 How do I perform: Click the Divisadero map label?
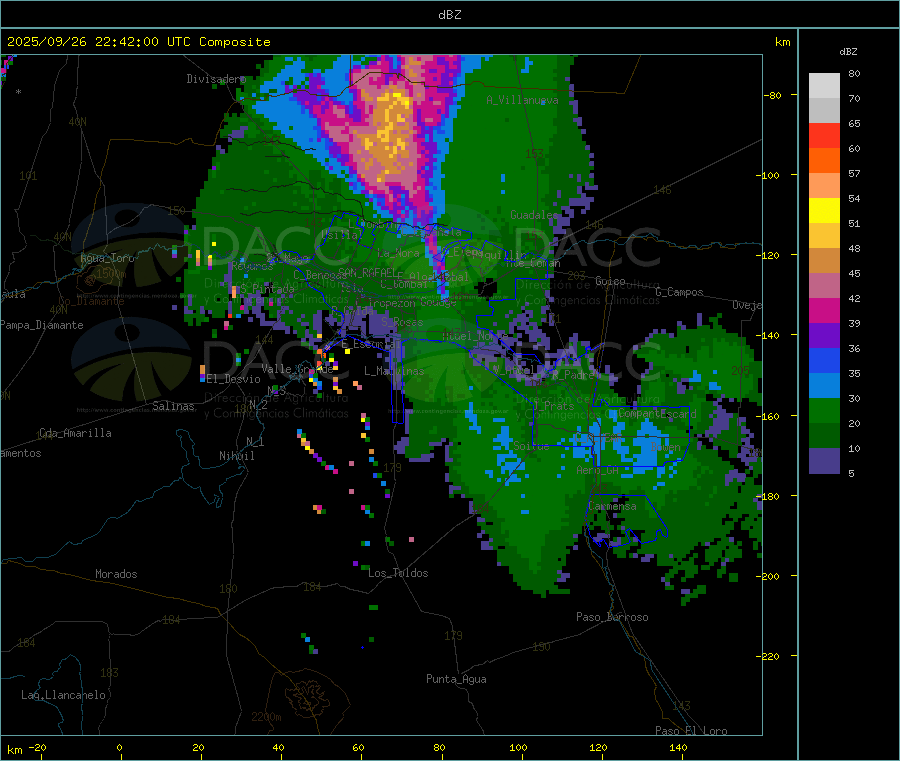[x=216, y=79]
